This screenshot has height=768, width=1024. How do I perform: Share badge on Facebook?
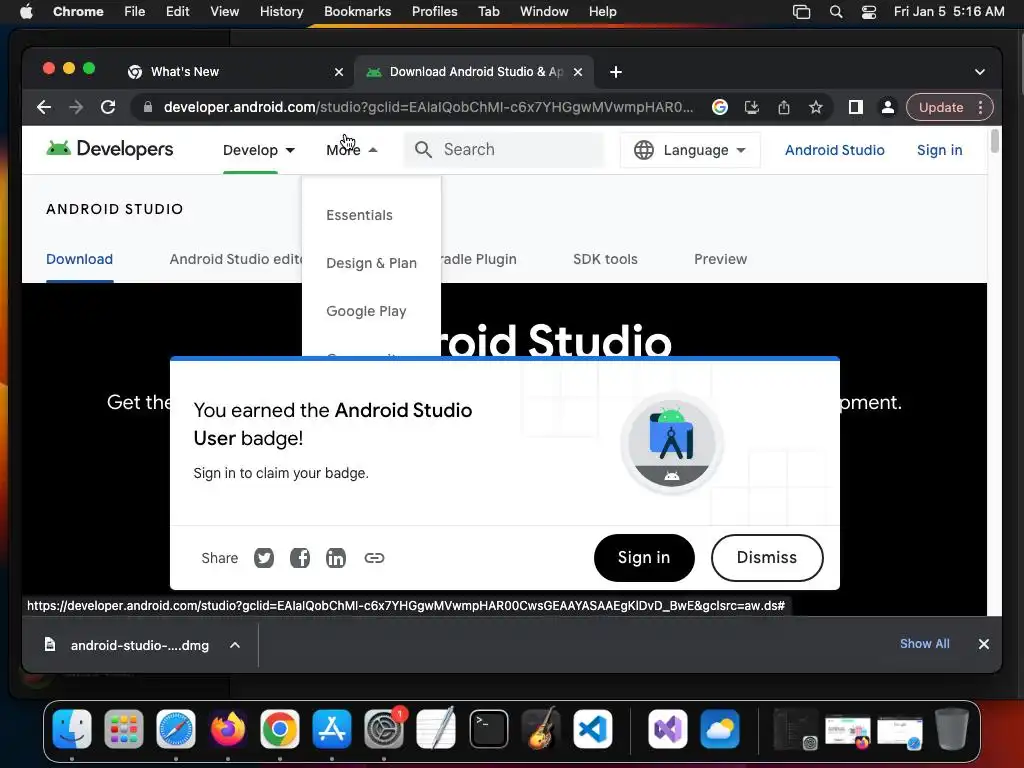[x=300, y=558]
